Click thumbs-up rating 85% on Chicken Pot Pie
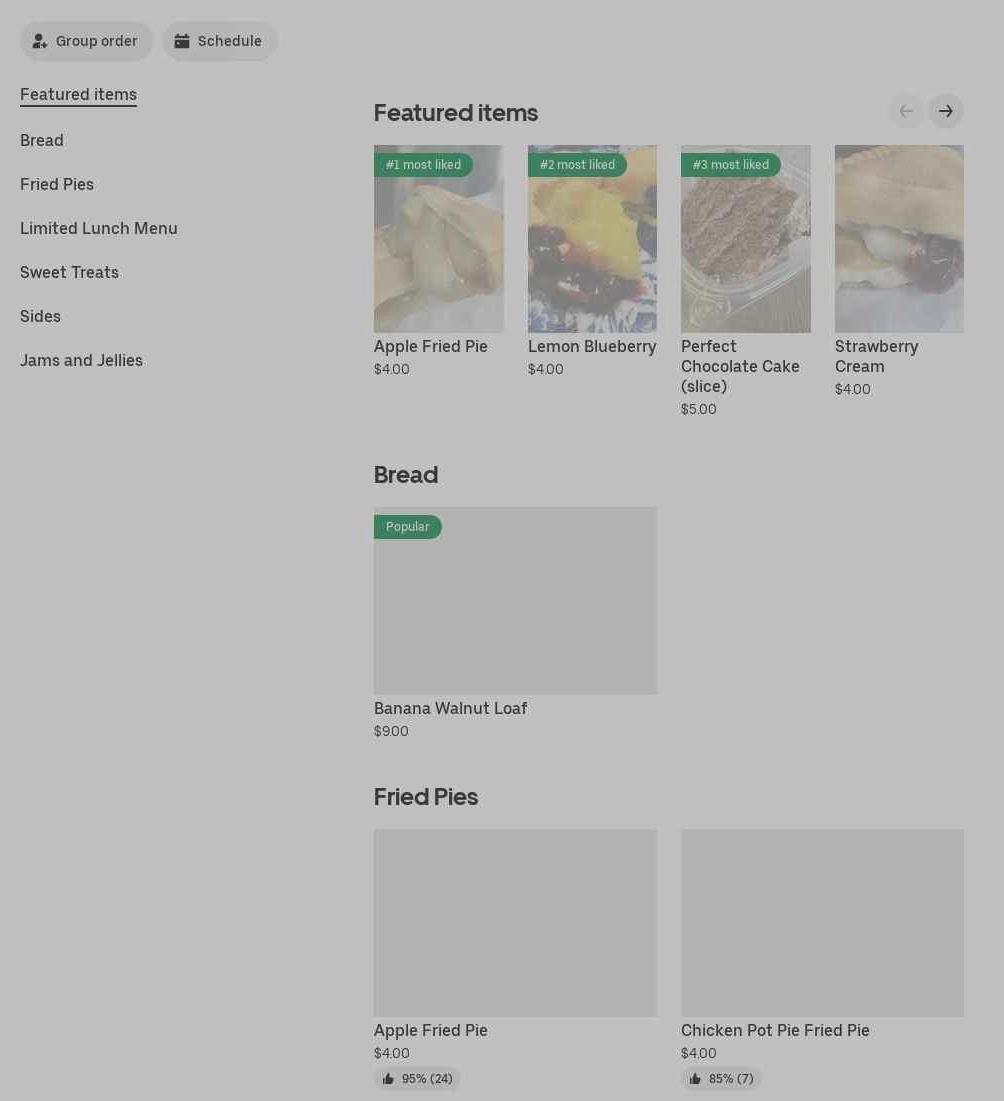Image resolution: width=1004 pixels, height=1101 pixels. [x=721, y=1078]
